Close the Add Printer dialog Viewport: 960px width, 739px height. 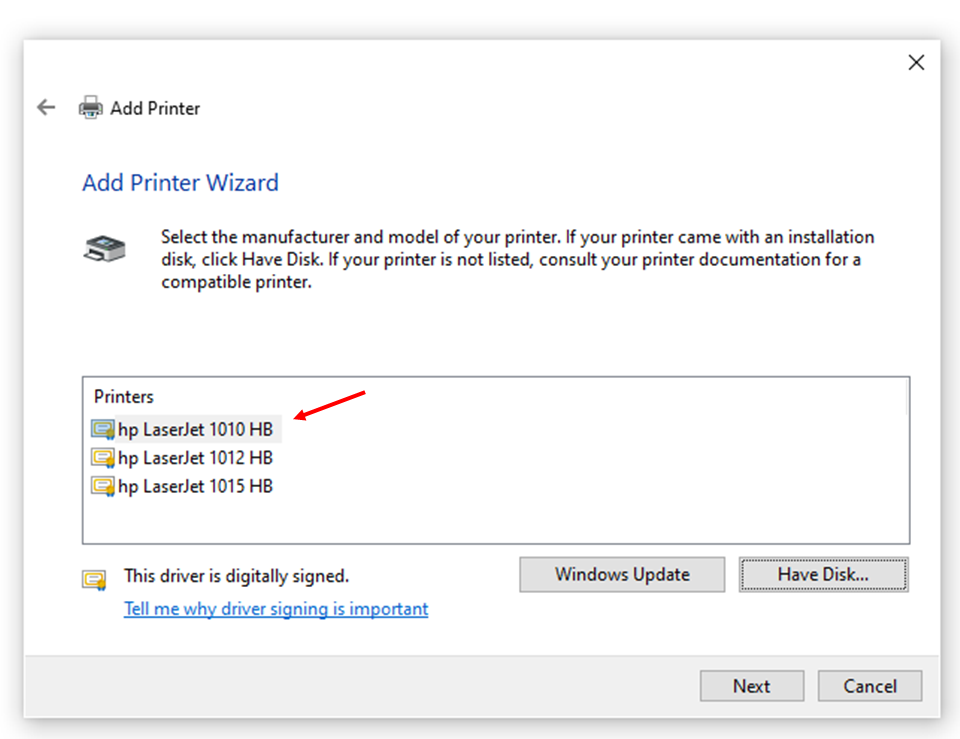pos(916,62)
